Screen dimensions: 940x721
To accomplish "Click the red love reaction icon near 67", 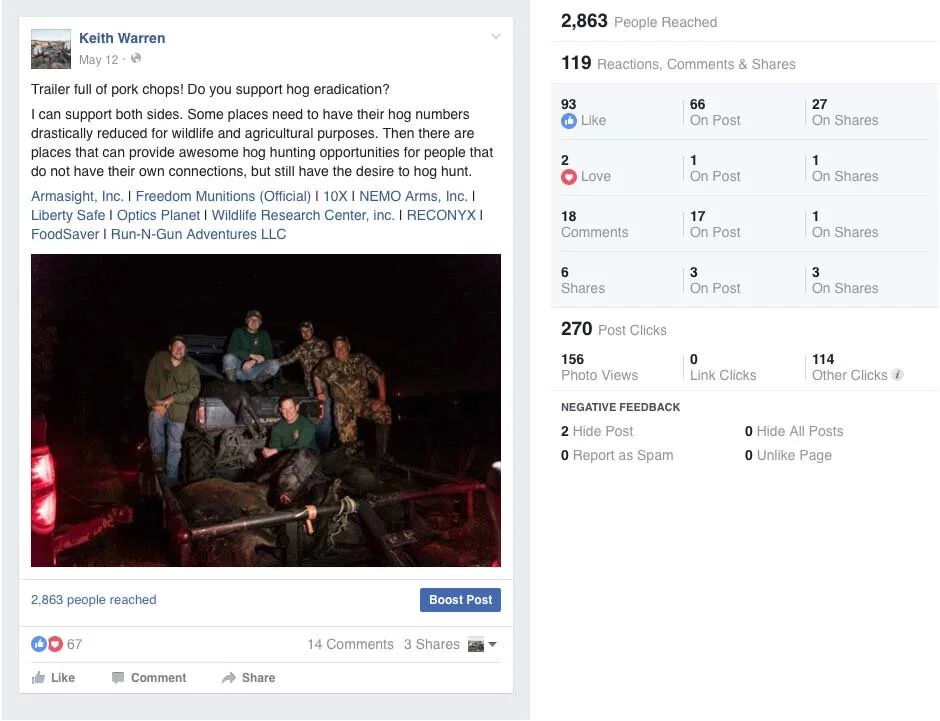I will 55,644.
